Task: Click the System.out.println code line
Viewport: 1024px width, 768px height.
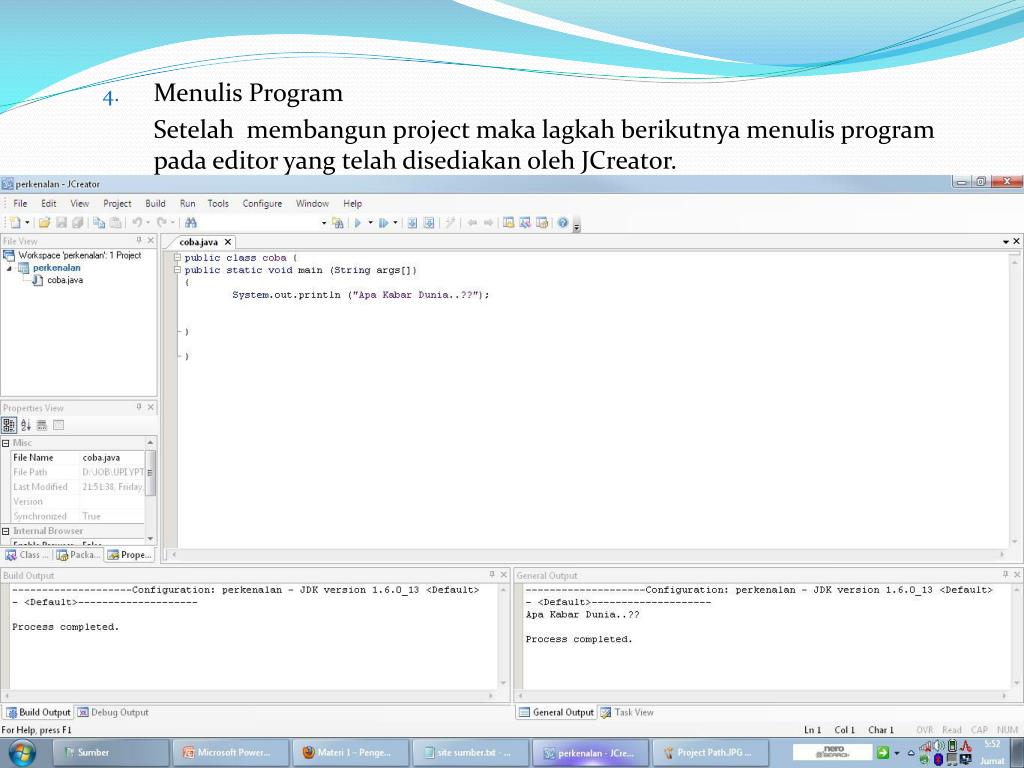Action: coord(360,295)
